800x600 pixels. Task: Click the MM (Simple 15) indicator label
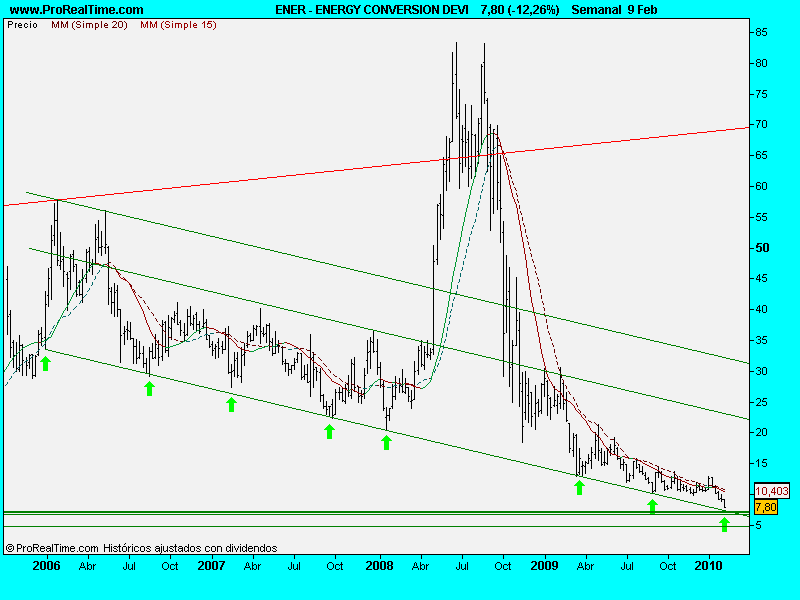pyautogui.click(x=178, y=24)
